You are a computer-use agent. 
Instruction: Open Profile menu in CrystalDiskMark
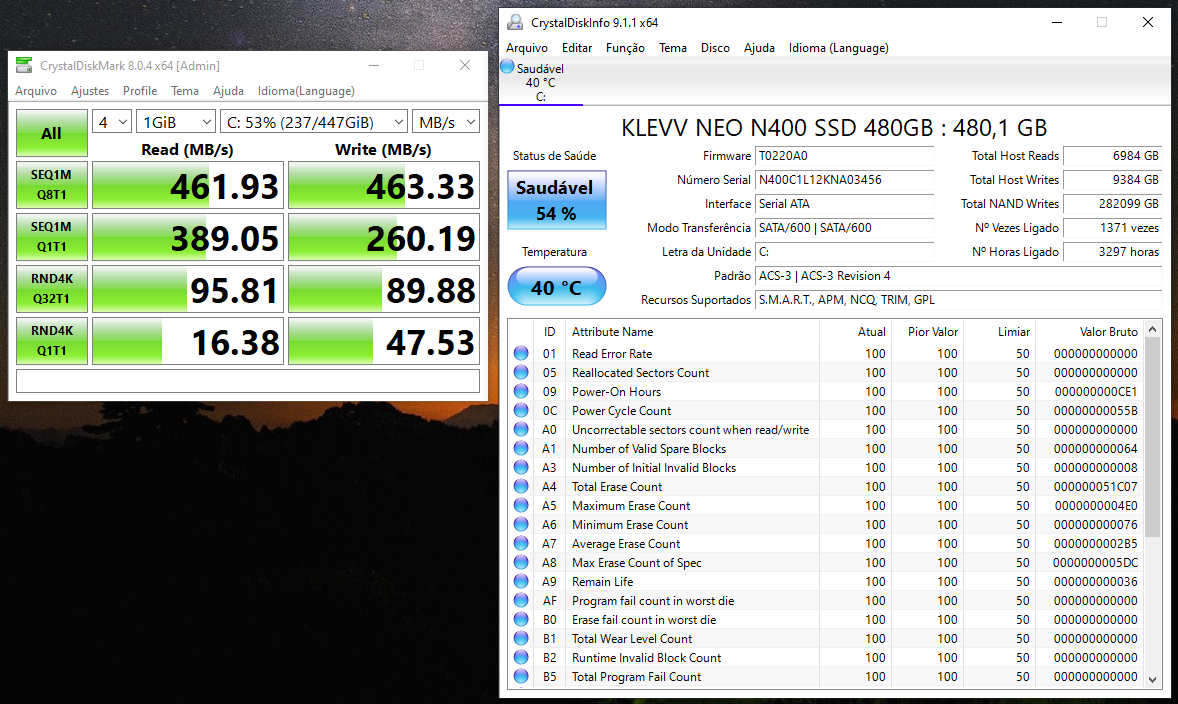point(140,91)
